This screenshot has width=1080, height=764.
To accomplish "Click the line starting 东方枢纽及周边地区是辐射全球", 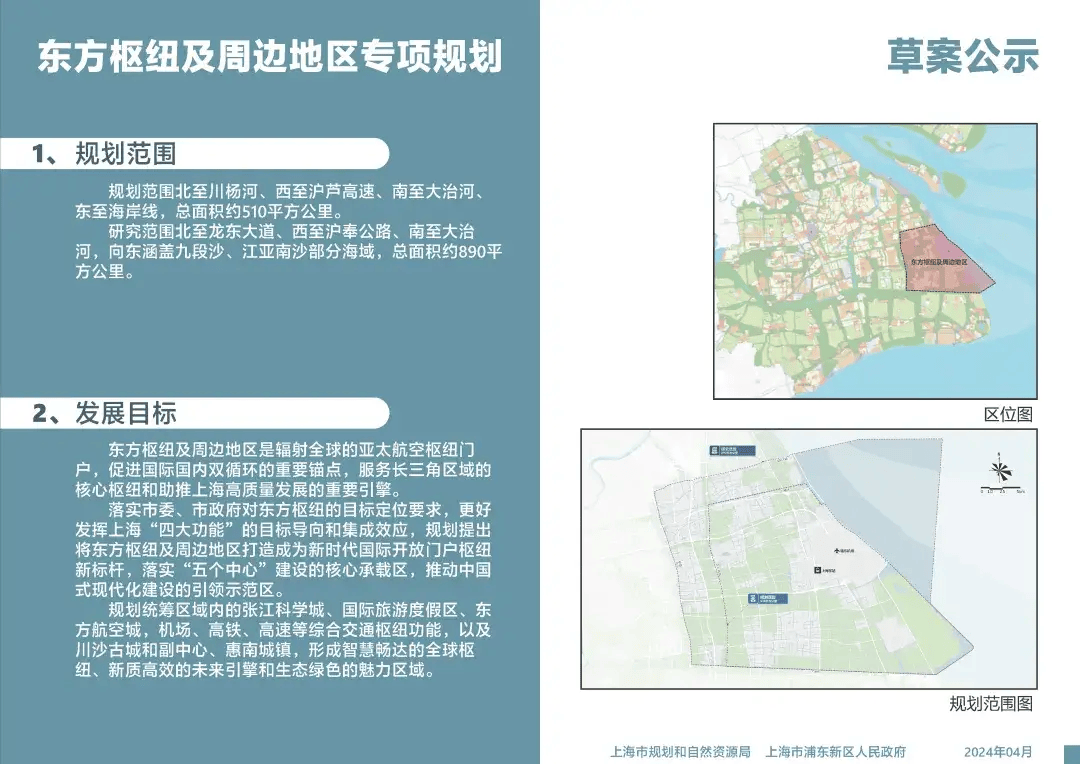I will (291, 451).
